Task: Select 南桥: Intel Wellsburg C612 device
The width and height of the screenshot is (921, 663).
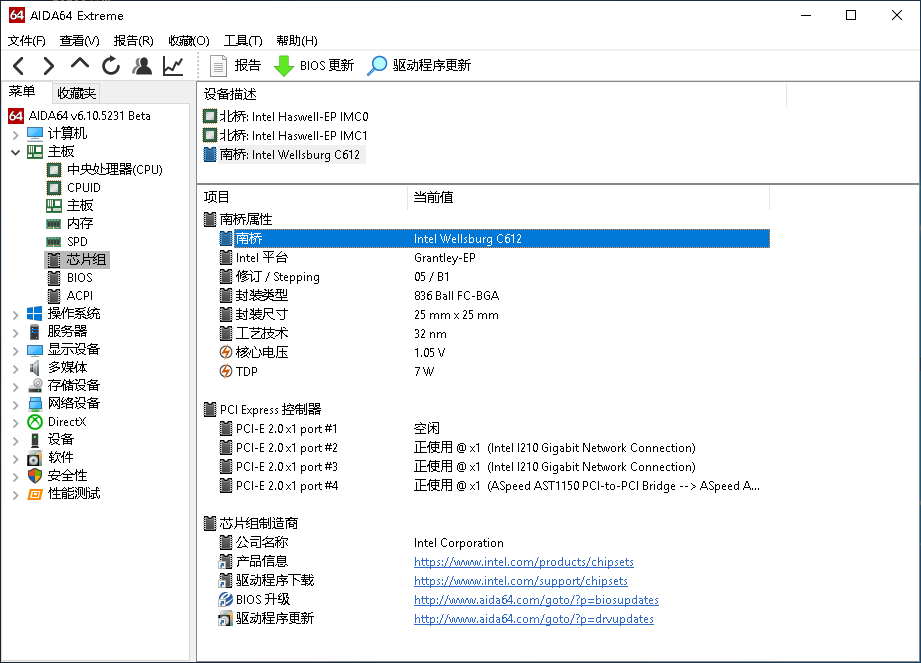Action: click(282, 155)
